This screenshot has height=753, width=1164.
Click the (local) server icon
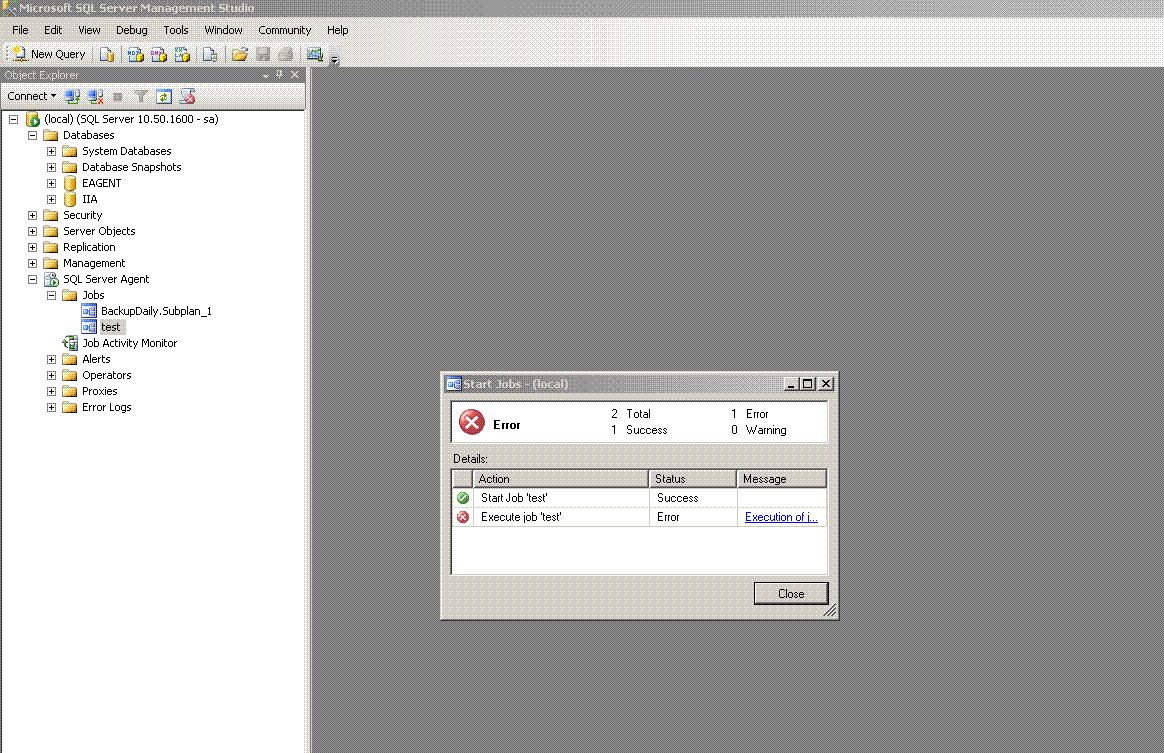click(33, 119)
